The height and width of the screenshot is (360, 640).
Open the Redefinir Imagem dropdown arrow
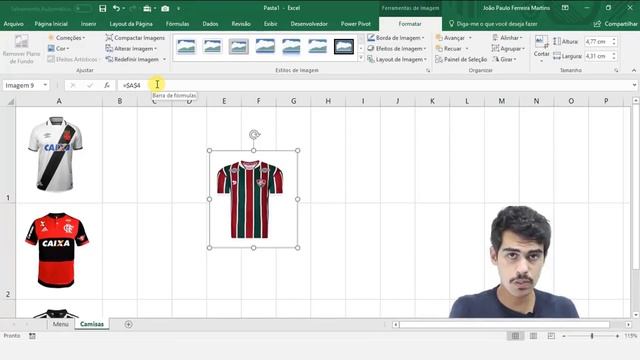164,60
